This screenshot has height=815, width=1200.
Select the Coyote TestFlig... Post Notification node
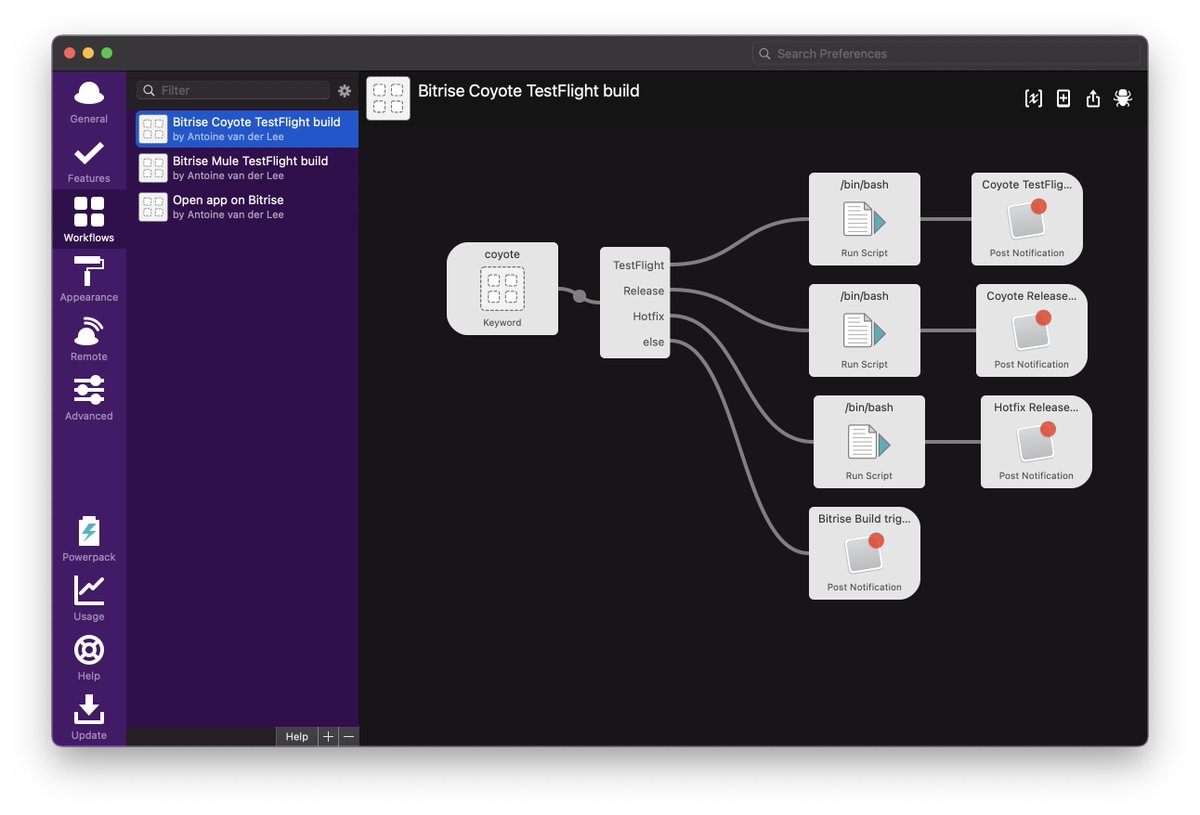[1027, 219]
